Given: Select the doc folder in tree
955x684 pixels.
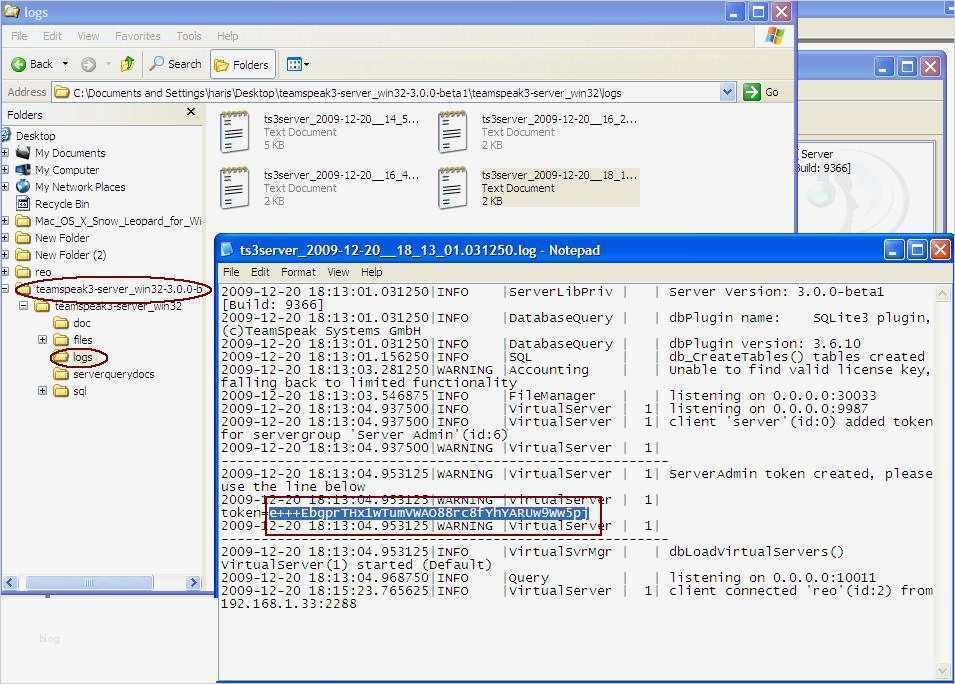Looking at the screenshot, I should pyautogui.click(x=82, y=323).
